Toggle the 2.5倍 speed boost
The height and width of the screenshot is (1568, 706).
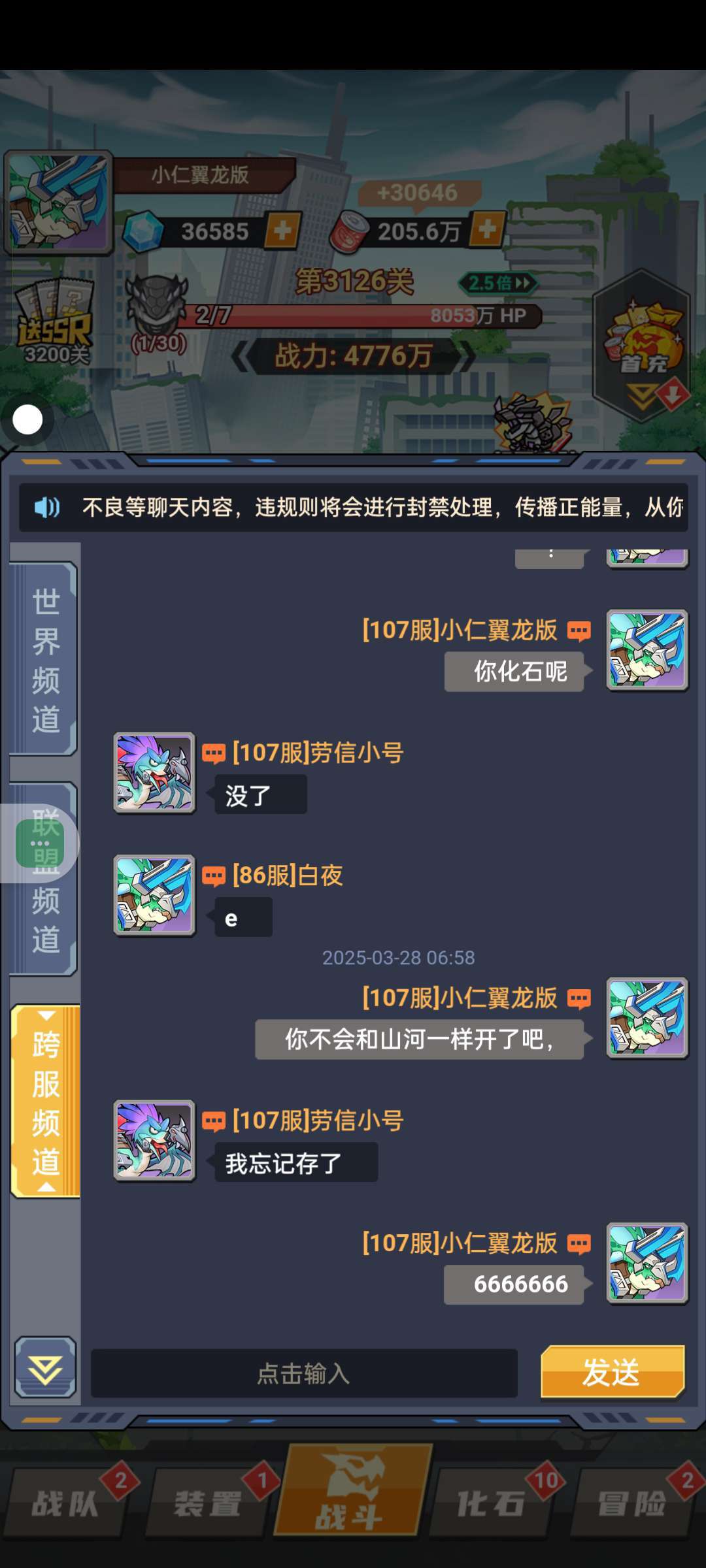pyautogui.click(x=498, y=283)
